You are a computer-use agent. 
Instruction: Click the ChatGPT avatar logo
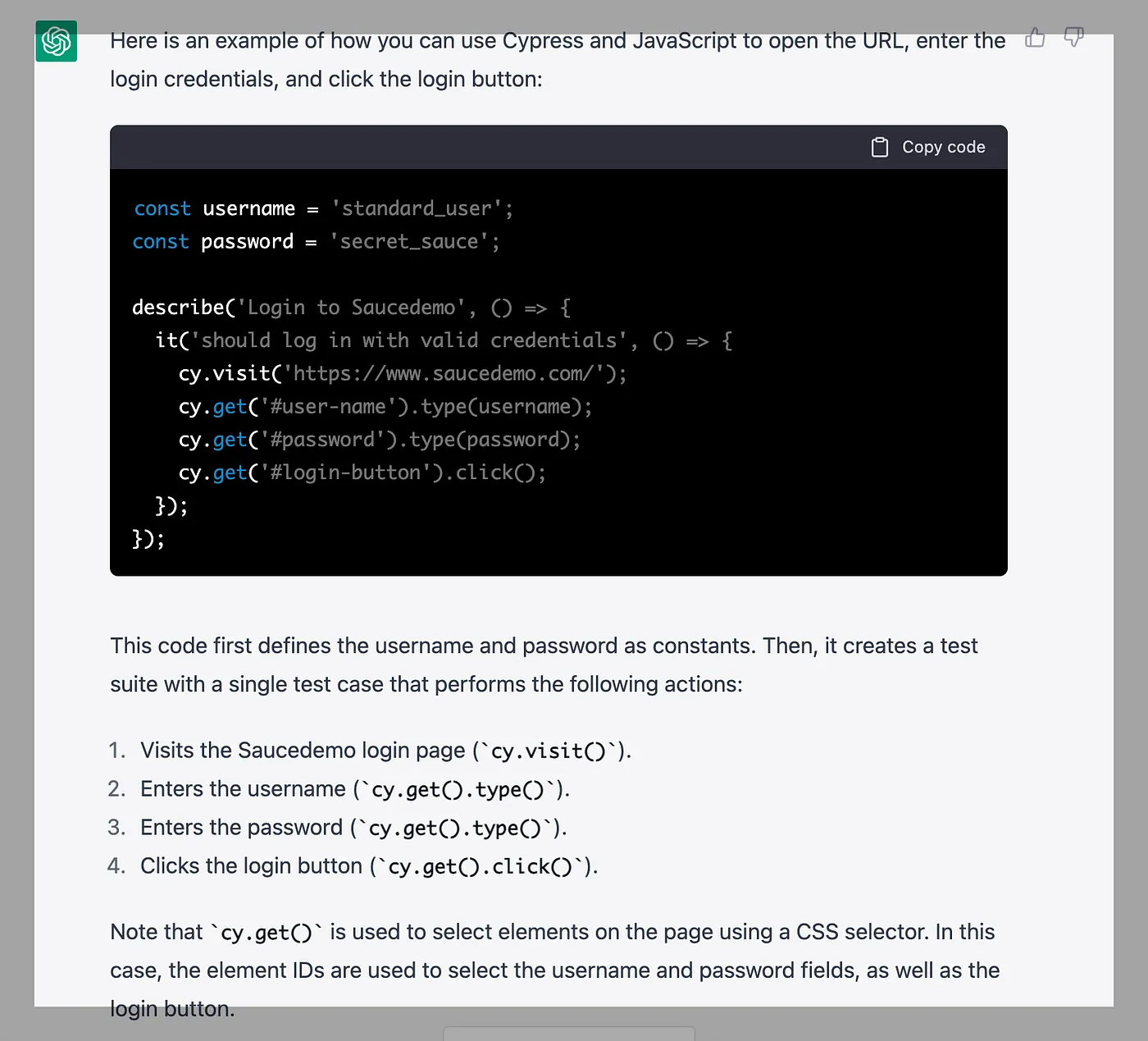click(x=57, y=41)
